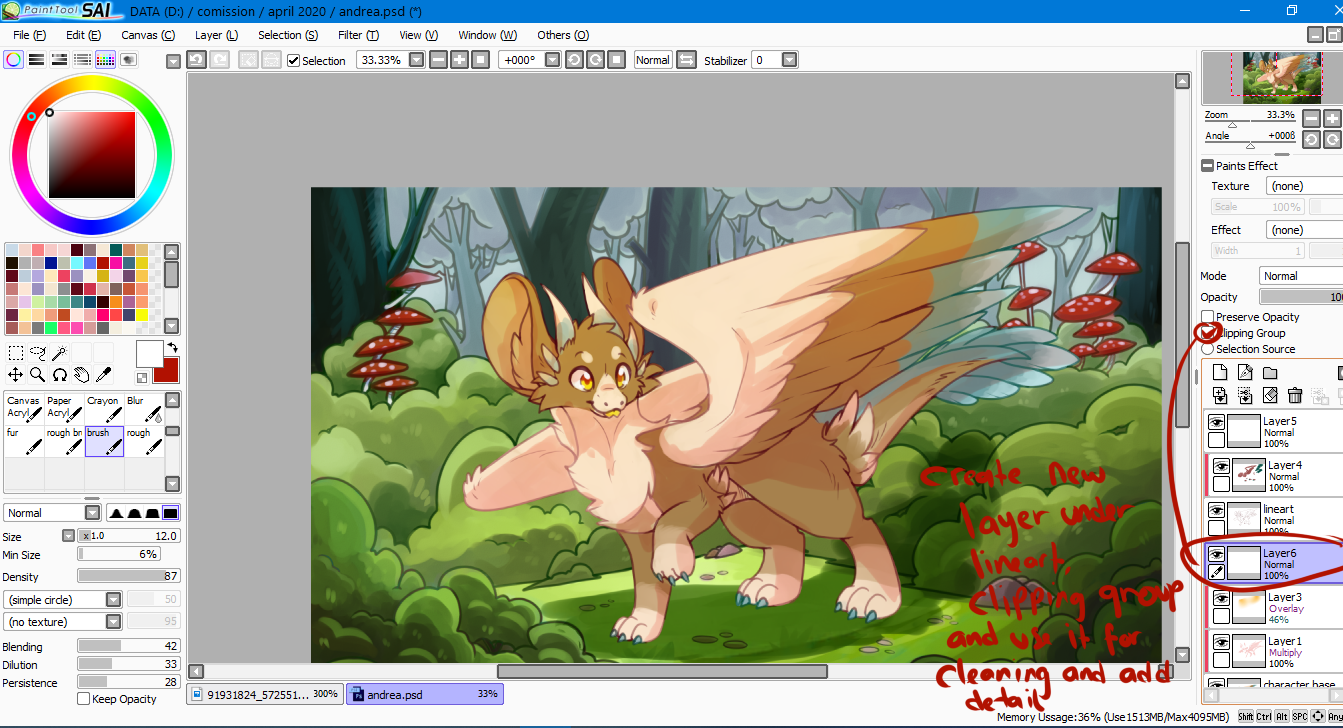Toggle the RGB slider panel icon
The height and width of the screenshot is (728, 1343).
(x=36, y=60)
